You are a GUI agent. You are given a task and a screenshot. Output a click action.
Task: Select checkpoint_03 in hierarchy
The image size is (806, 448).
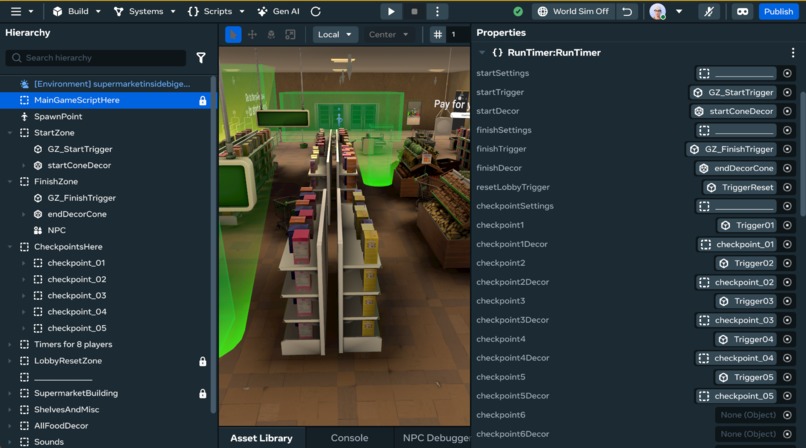click(77, 295)
